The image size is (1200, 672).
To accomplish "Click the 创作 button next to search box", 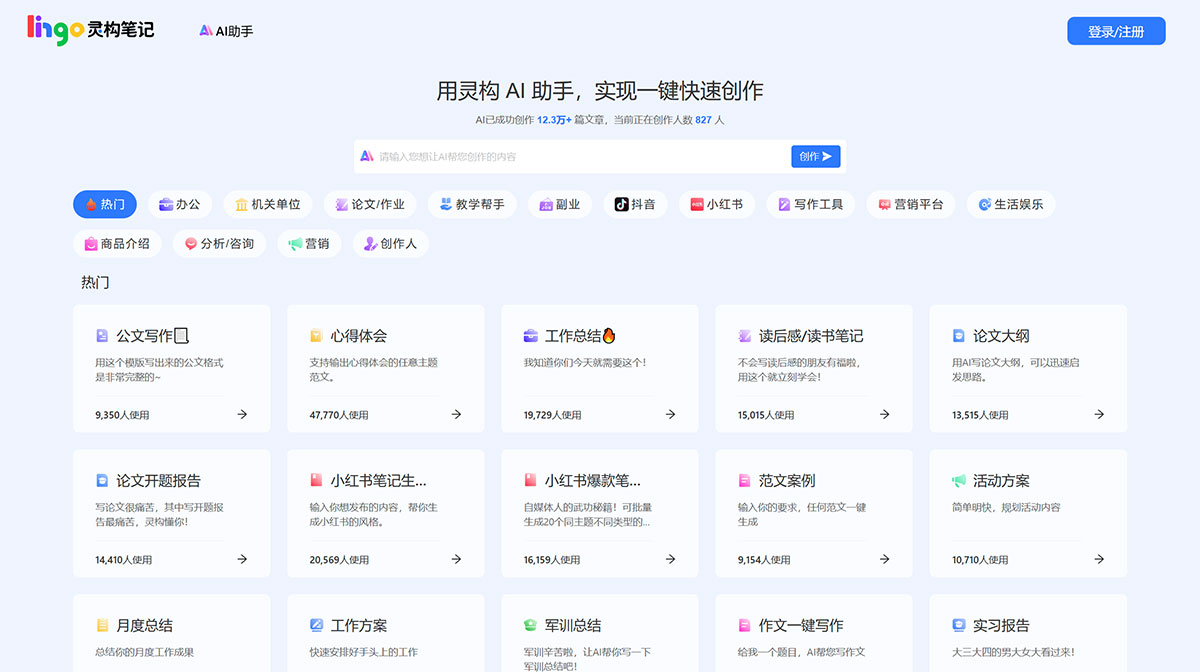I will [815, 156].
